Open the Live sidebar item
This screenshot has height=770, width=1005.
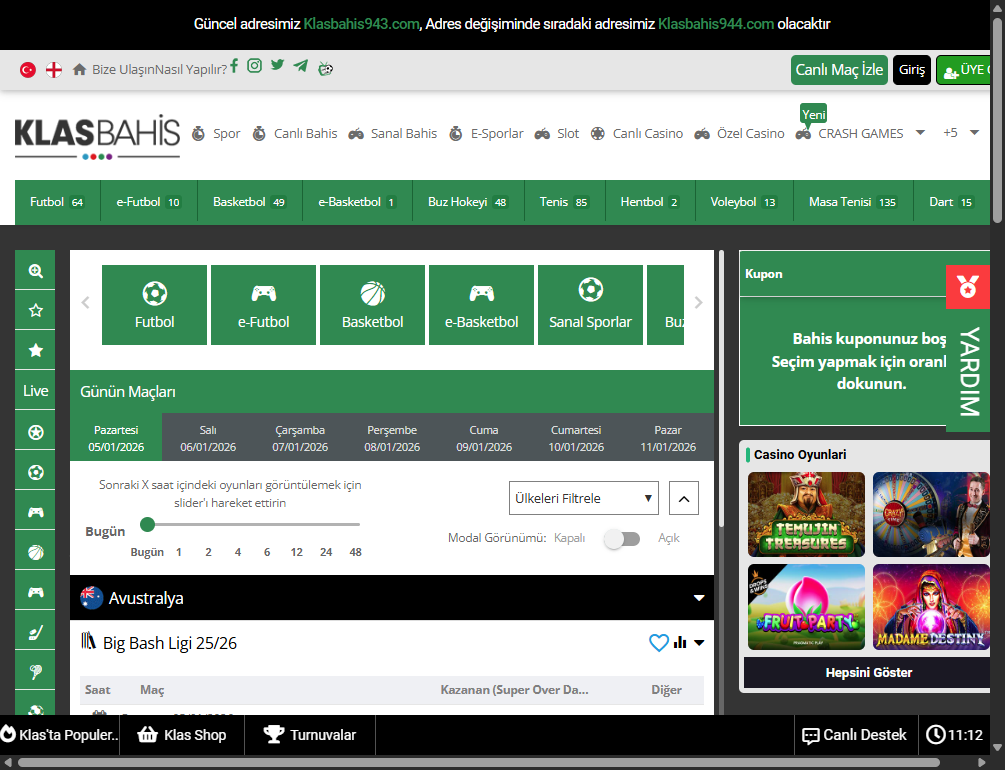pyautogui.click(x=35, y=390)
